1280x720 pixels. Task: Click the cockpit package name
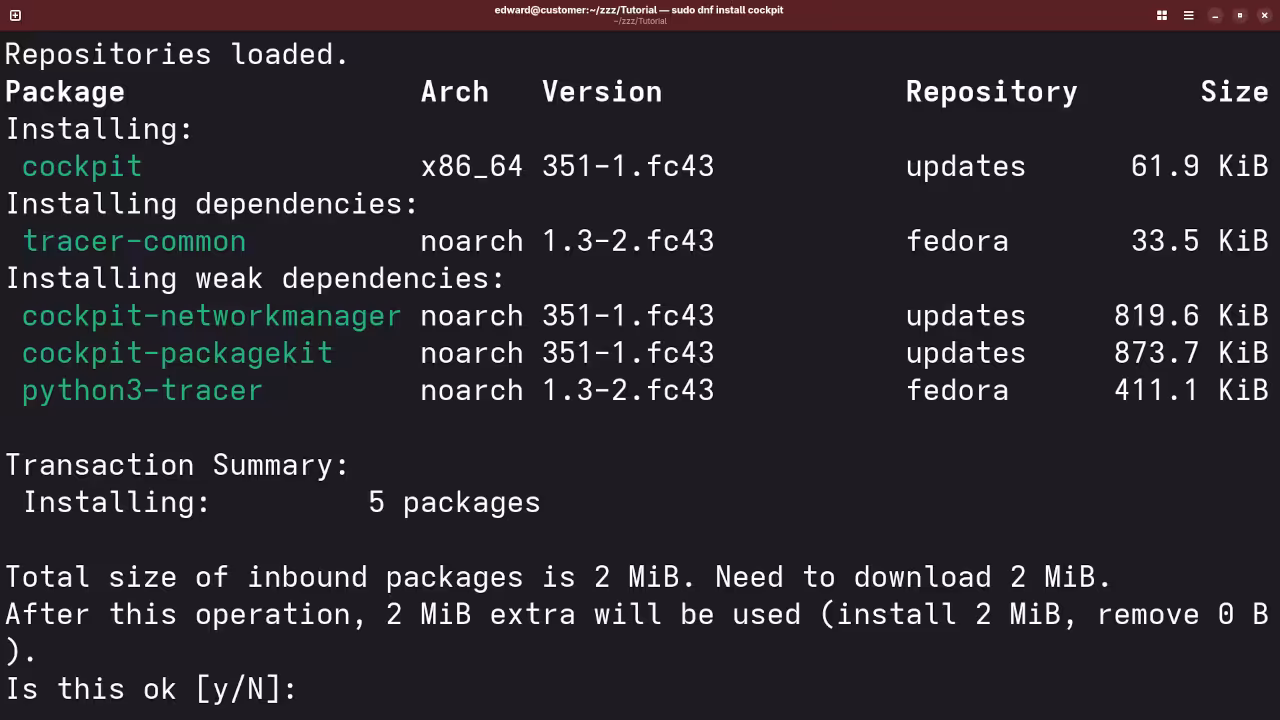pos(82,166)
